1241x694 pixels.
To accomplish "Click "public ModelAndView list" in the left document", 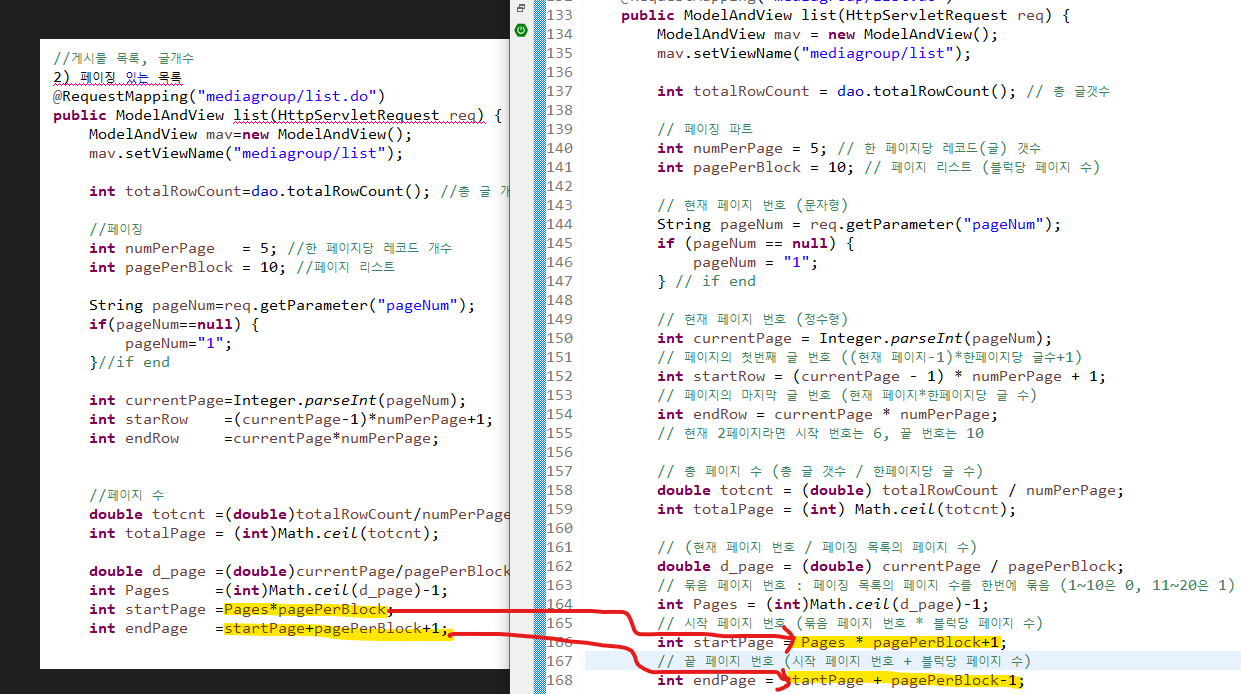I will click(160, 116).
